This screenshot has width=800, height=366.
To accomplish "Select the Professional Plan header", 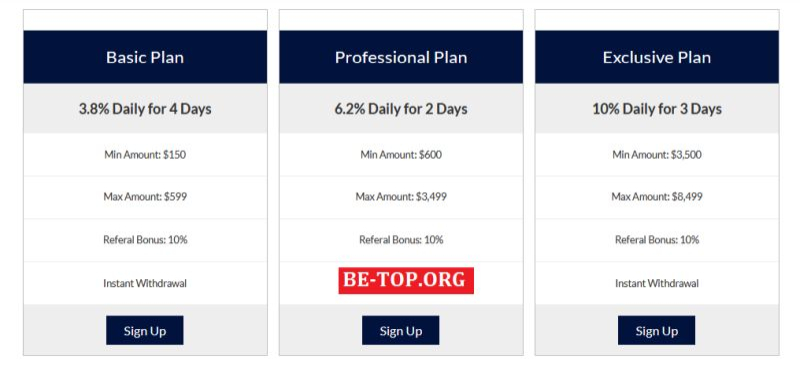I will click(401, 57).
